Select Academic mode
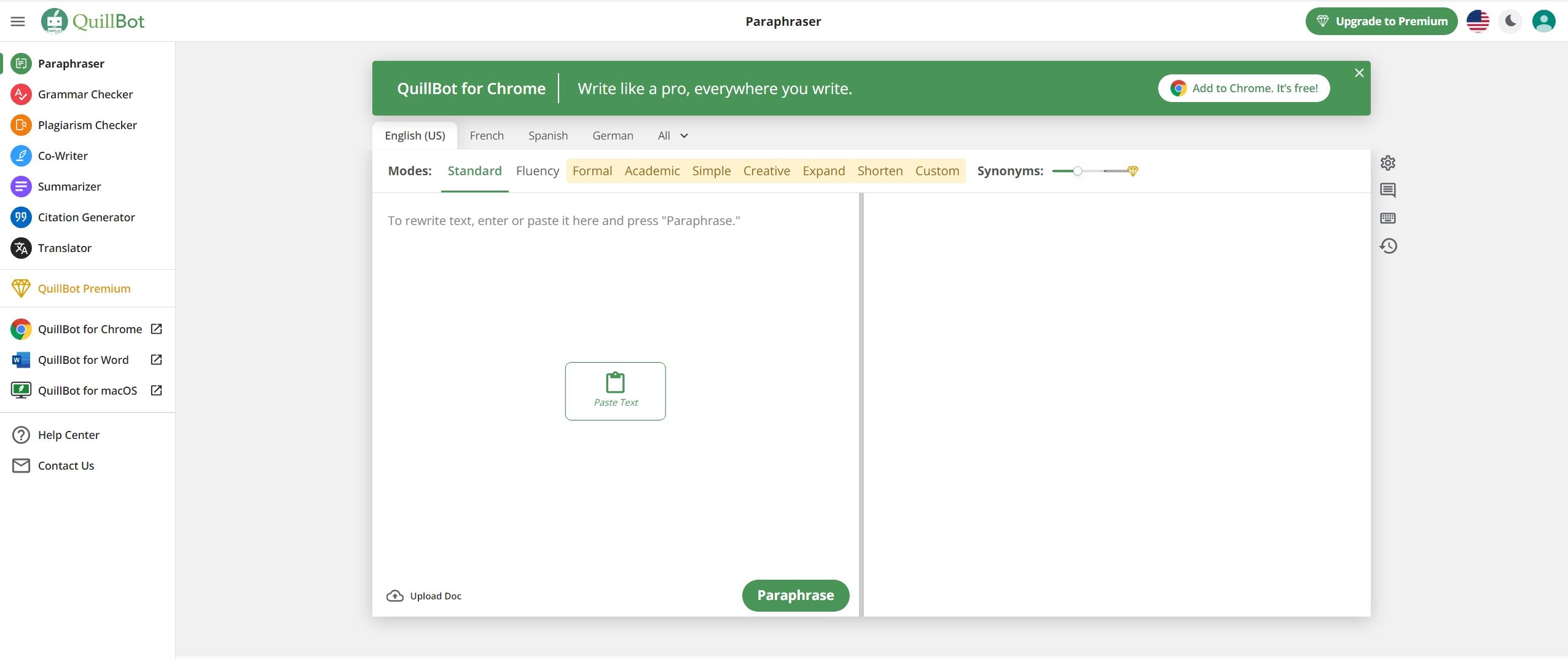Screen dimensions: 1568x659 (652, 171)
